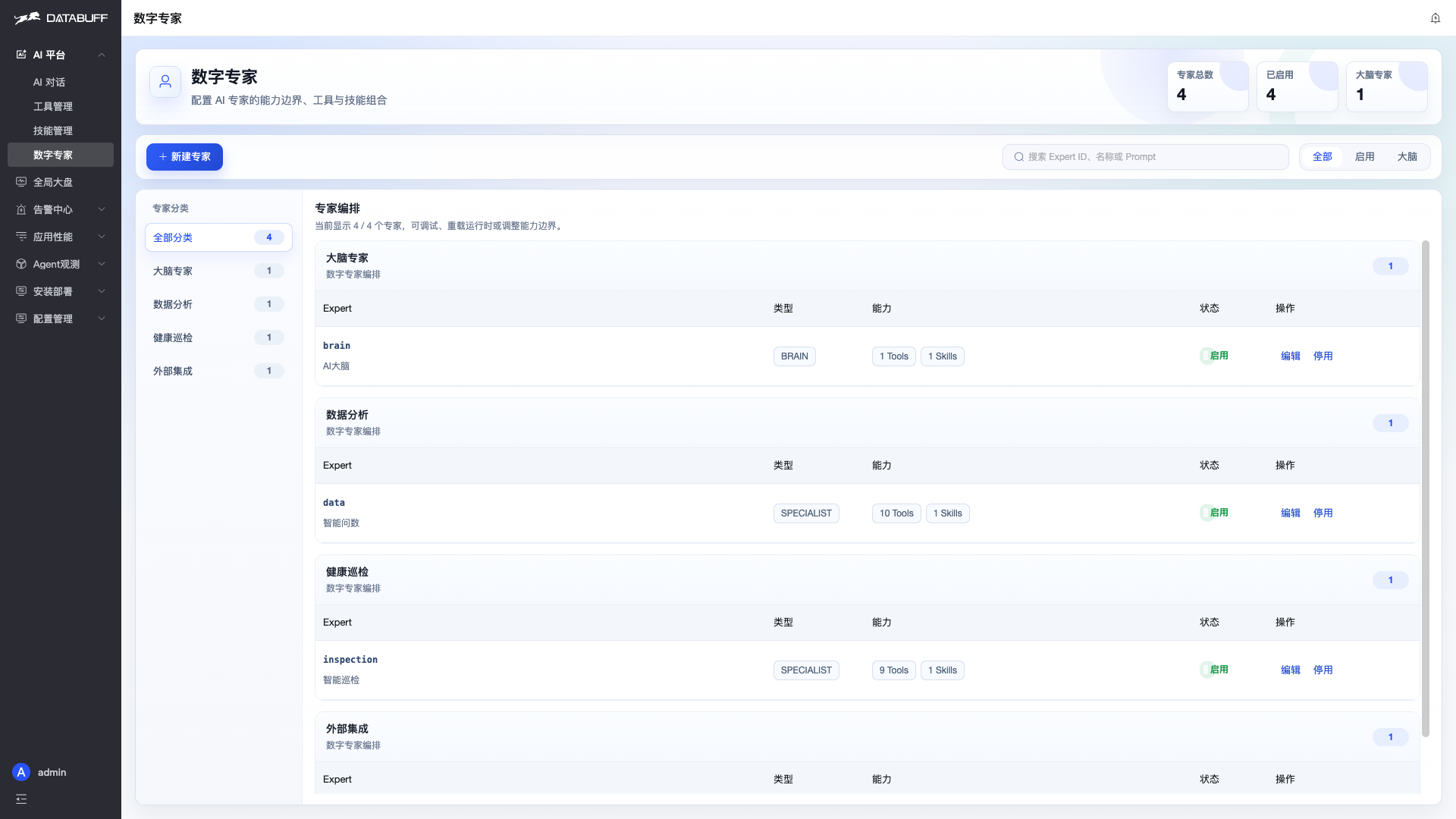Click the inspection expert name
This screenshot has height=819, width=1456.
click(x=350, y=660)
